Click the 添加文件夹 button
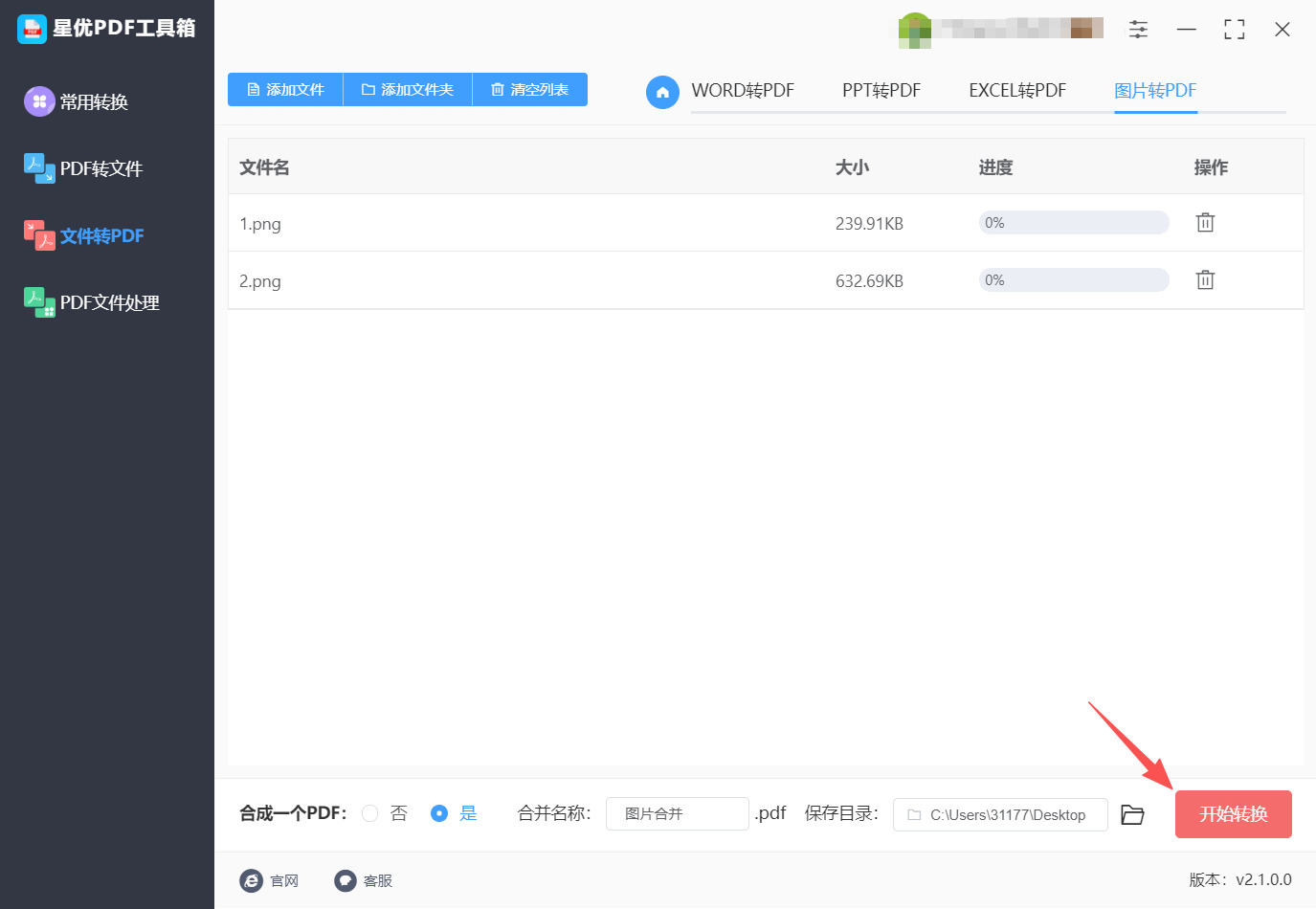Viewport: 1316px width, 909px height. [408, 90]
